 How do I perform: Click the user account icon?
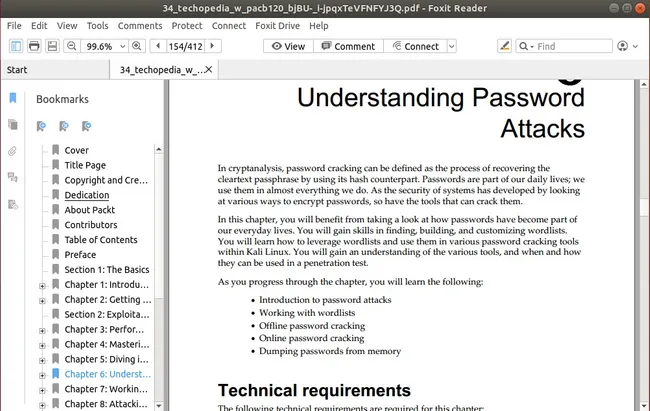[622, 46]
